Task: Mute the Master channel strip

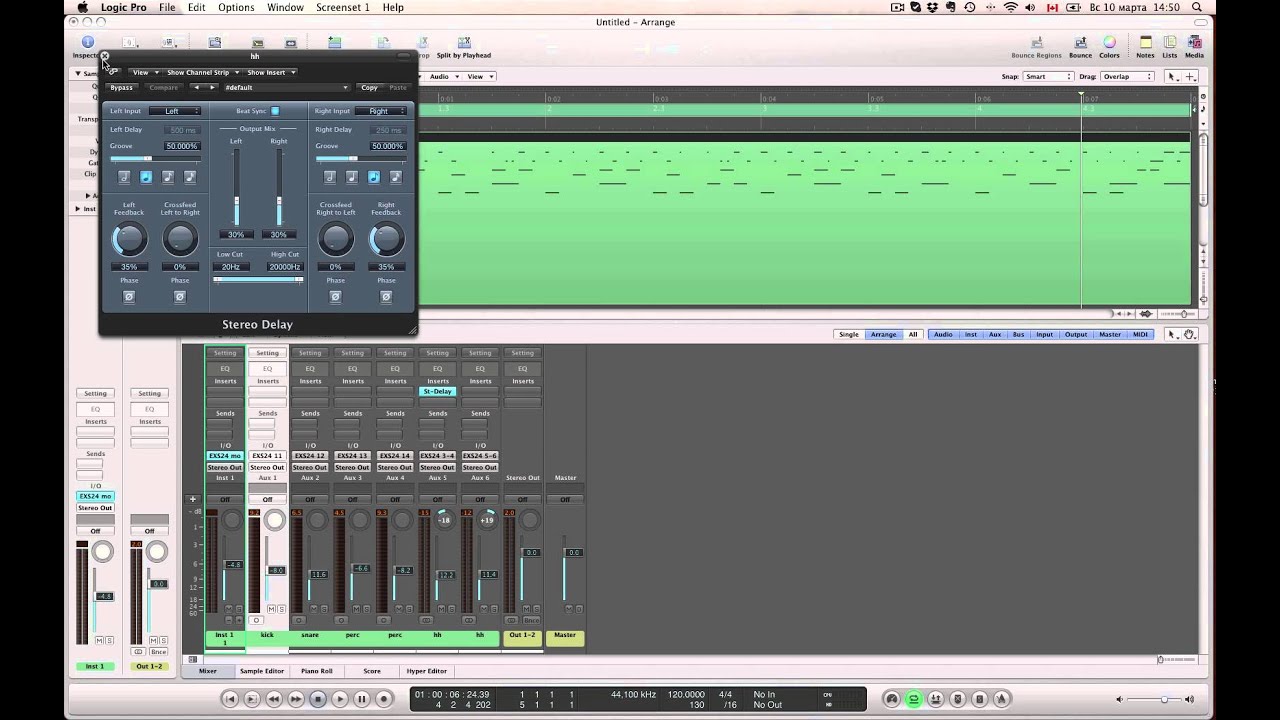Action: 568,608
